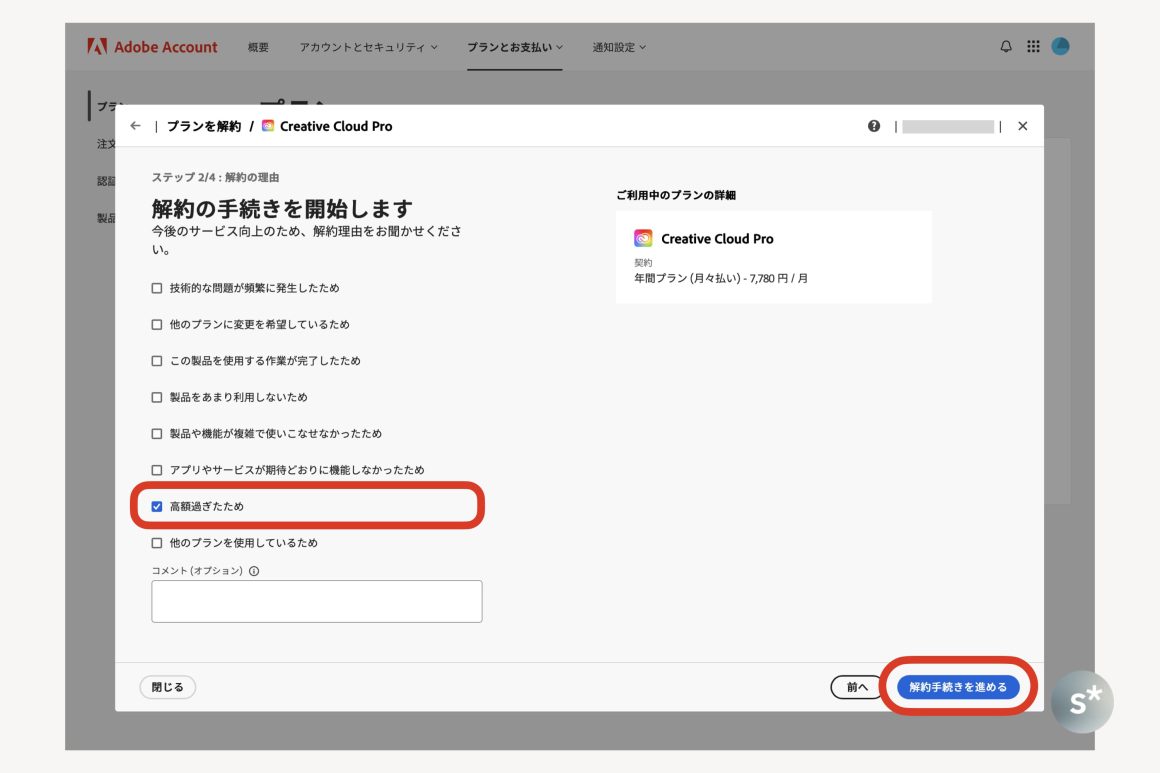Open the help question mark icon
Viewport: 1160px width, 773px height.
click(x=874, y=126)
